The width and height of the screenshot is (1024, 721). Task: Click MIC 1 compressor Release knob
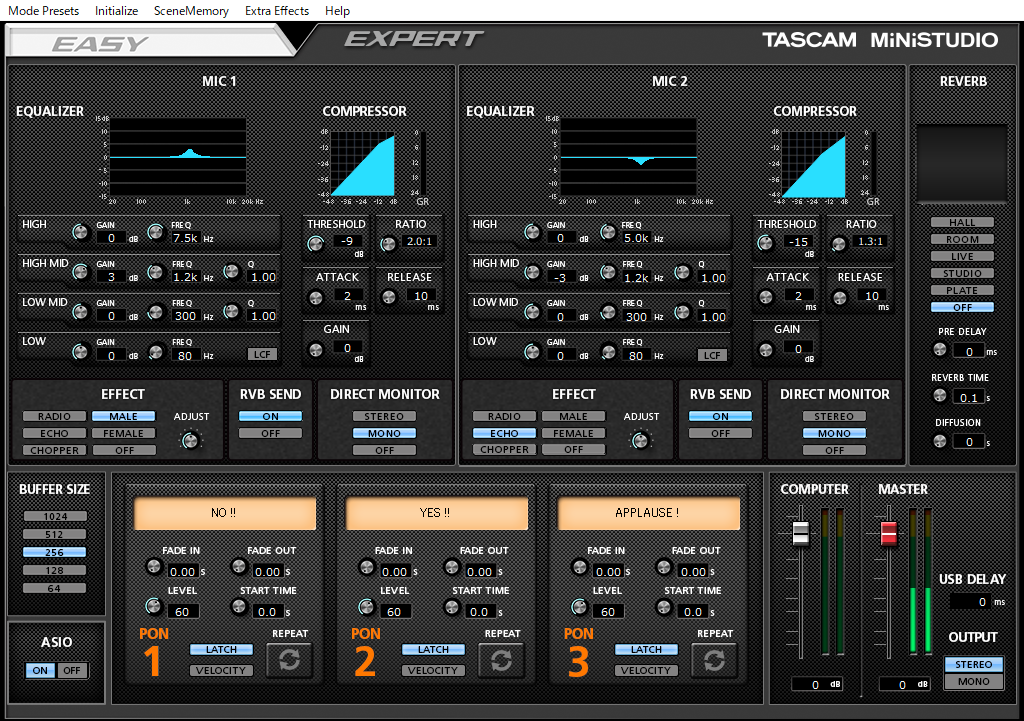tap(389, 298)
